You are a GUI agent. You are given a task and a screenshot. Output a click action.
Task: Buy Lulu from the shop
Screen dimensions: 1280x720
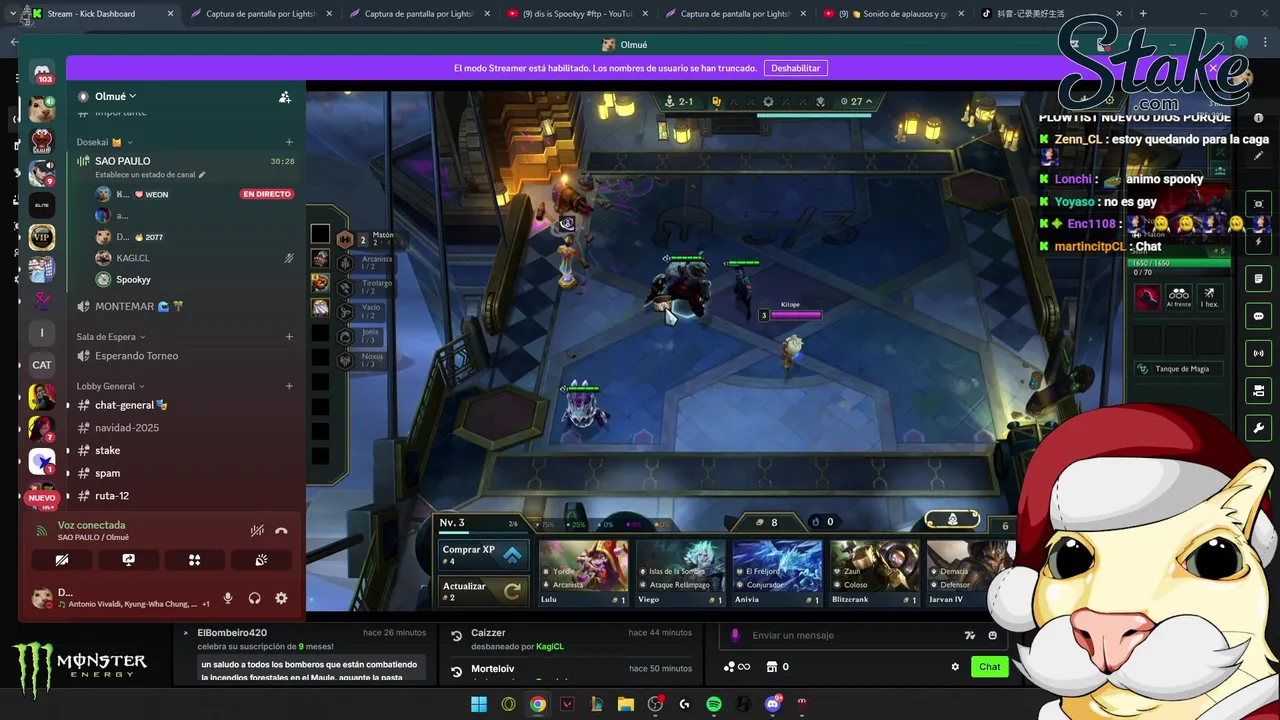[x=583, y=572]
